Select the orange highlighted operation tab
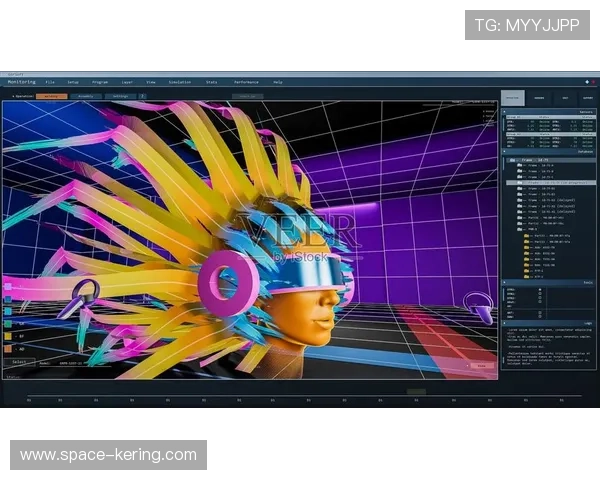Image resolution: width=600 pixels, height=480 pixels. pos(52,96)
